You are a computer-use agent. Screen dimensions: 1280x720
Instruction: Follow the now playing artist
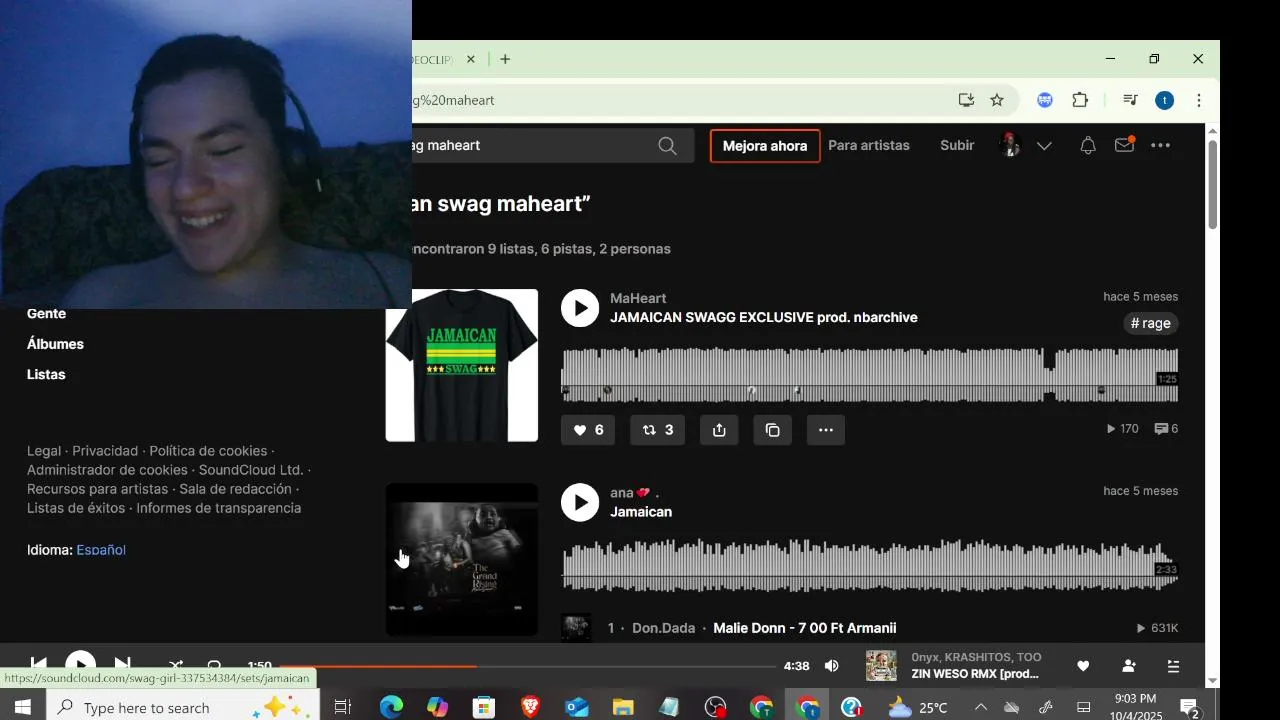(1129, 666)
